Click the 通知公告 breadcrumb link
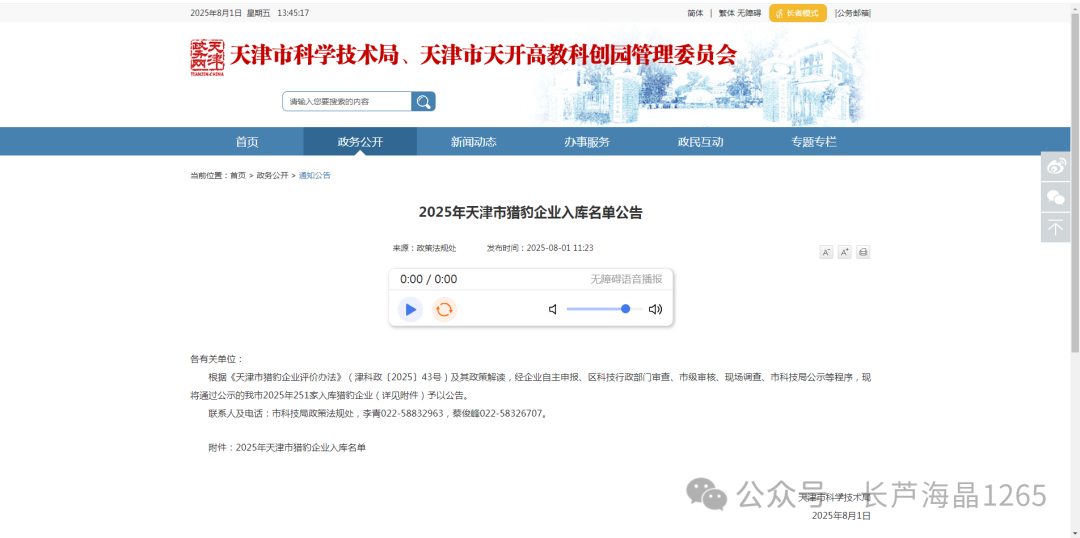 [x=314, y=175]
